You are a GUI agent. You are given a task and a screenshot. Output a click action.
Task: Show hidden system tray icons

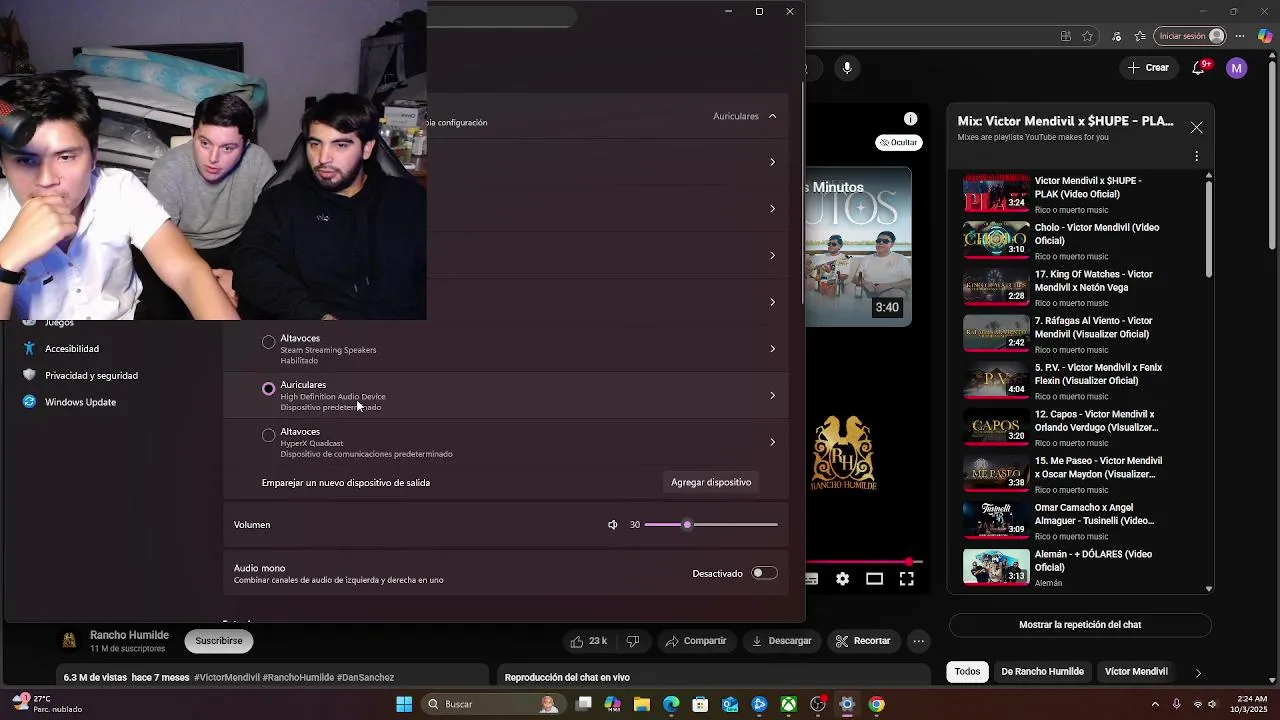(1155, 704)
